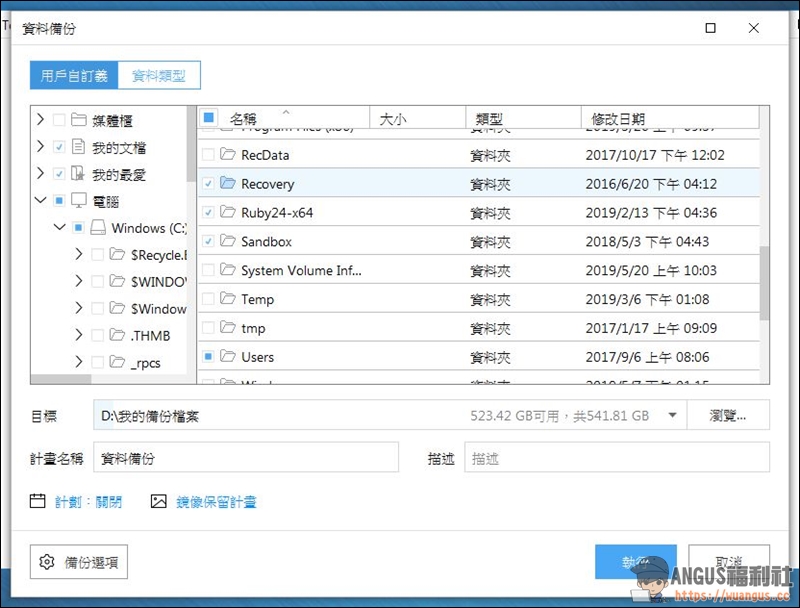The height and width of the screenshot is (608, 800).
Task: Click the gear icon in 備份選項
Action: [x=46, y=562]
